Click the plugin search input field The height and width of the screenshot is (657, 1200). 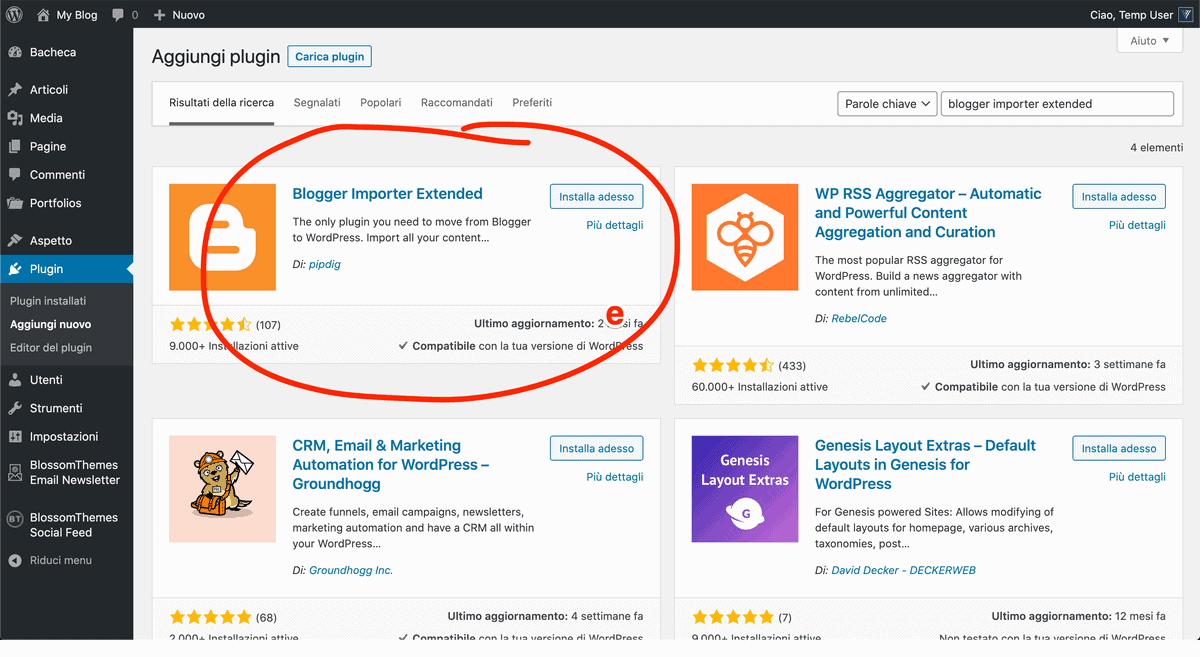pyautogui.click(x=1057, y=104)
